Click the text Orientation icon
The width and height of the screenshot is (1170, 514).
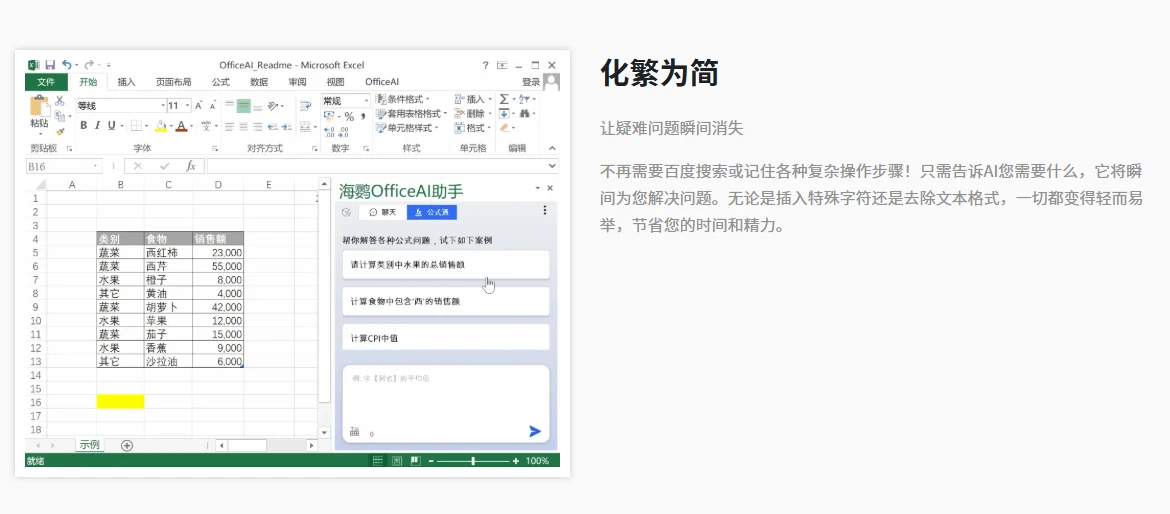coord(274,106)
